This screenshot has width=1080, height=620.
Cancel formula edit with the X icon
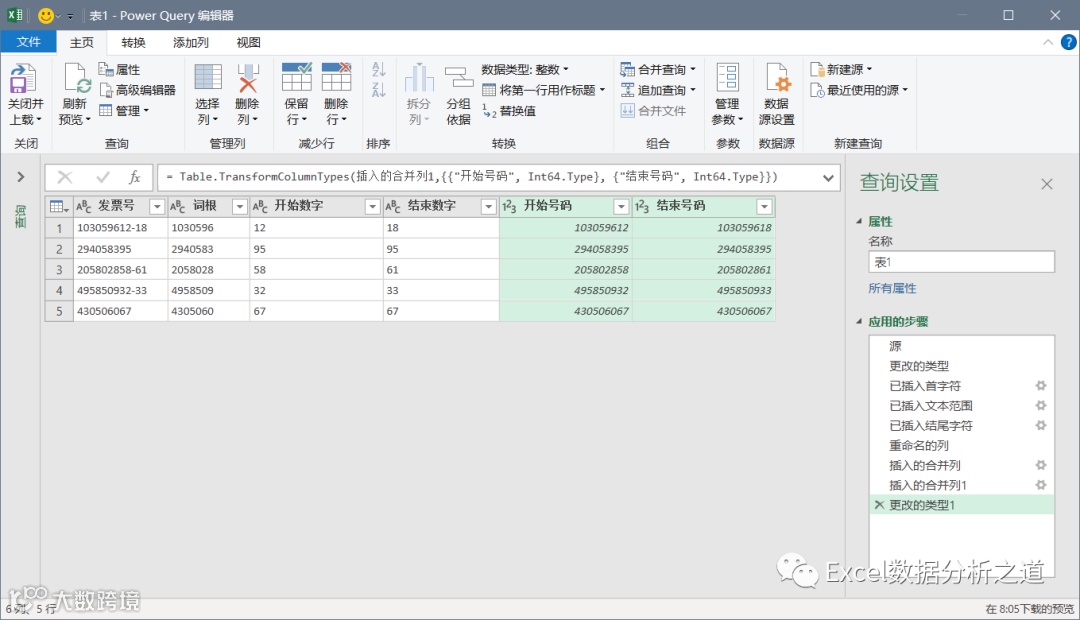65,178
